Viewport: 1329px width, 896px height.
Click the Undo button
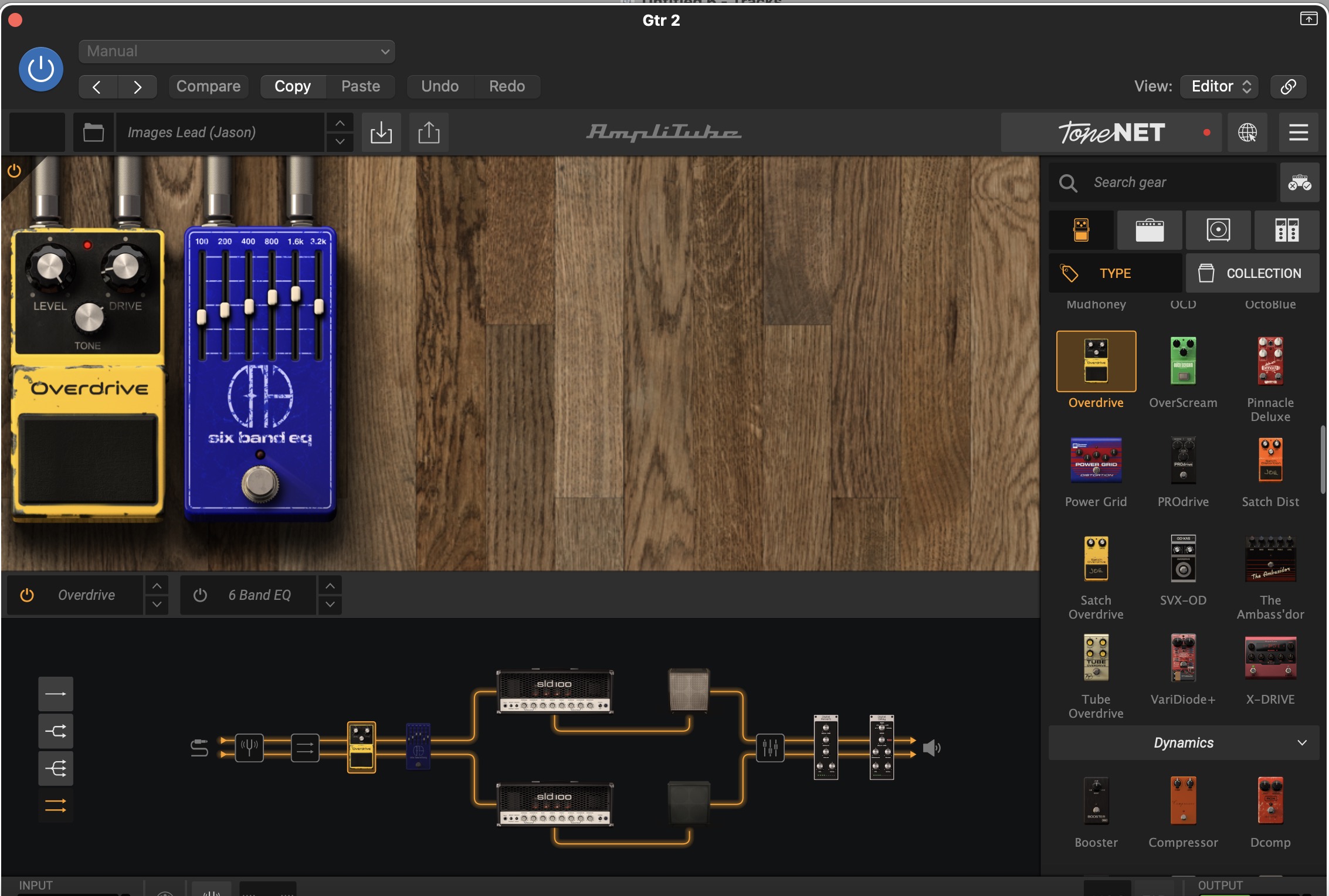click(x=439, y=86)
